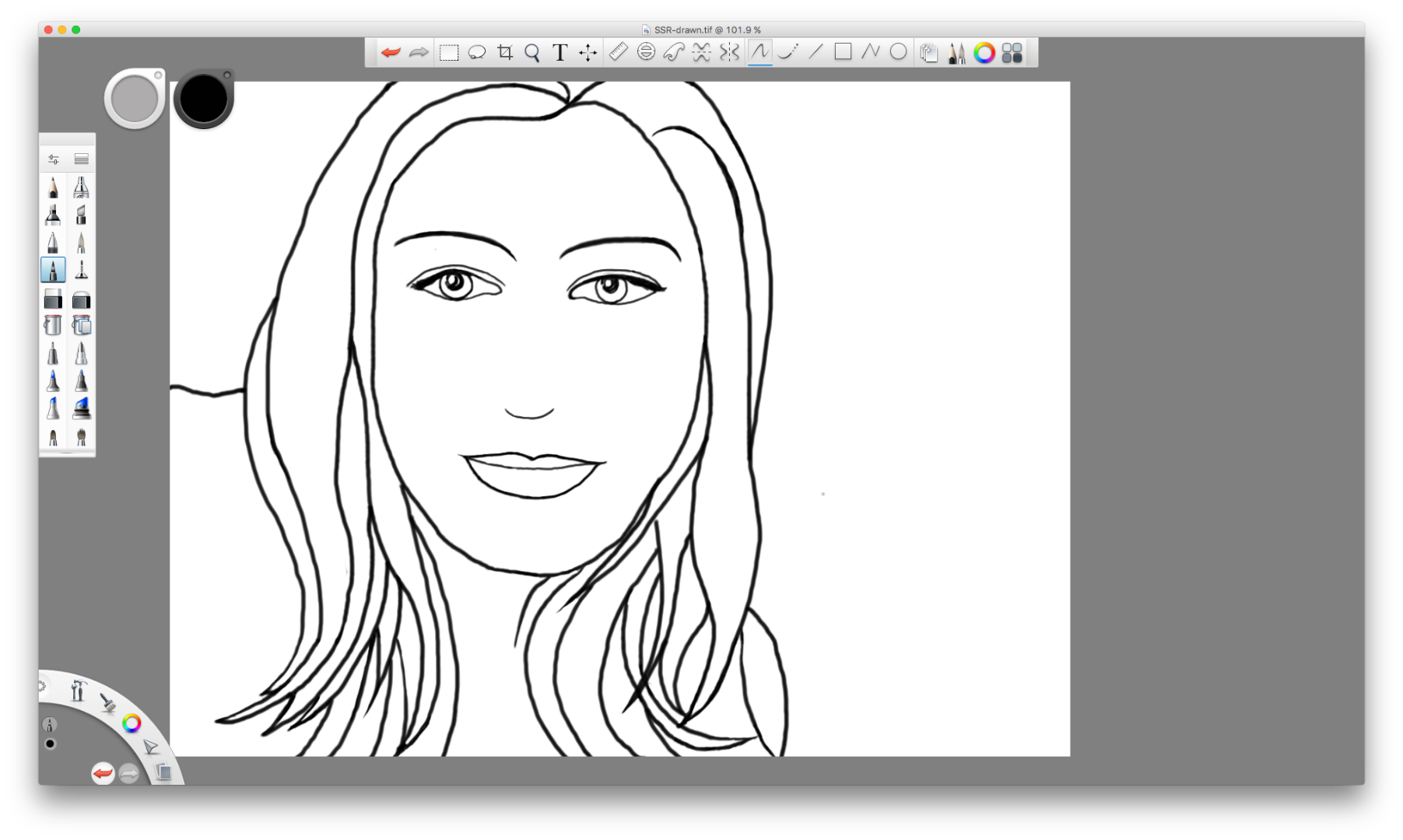Click the black color puck
1403x840 pixels.
point(204,99)
